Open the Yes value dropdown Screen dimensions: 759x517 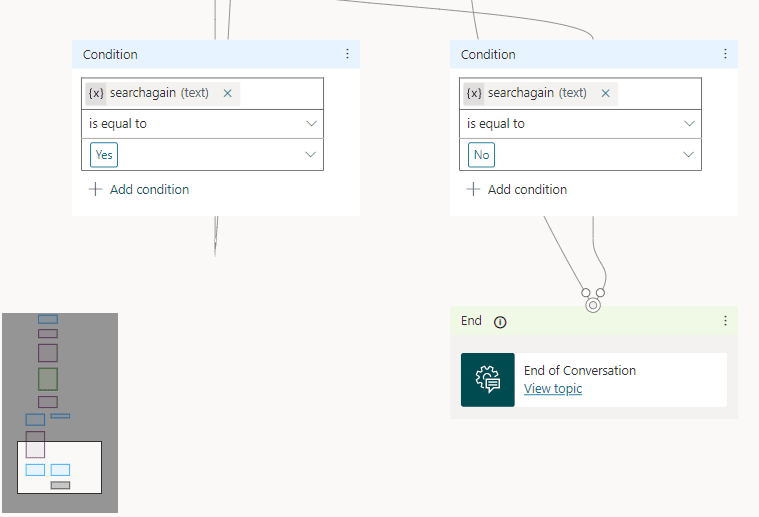[311, 155]
